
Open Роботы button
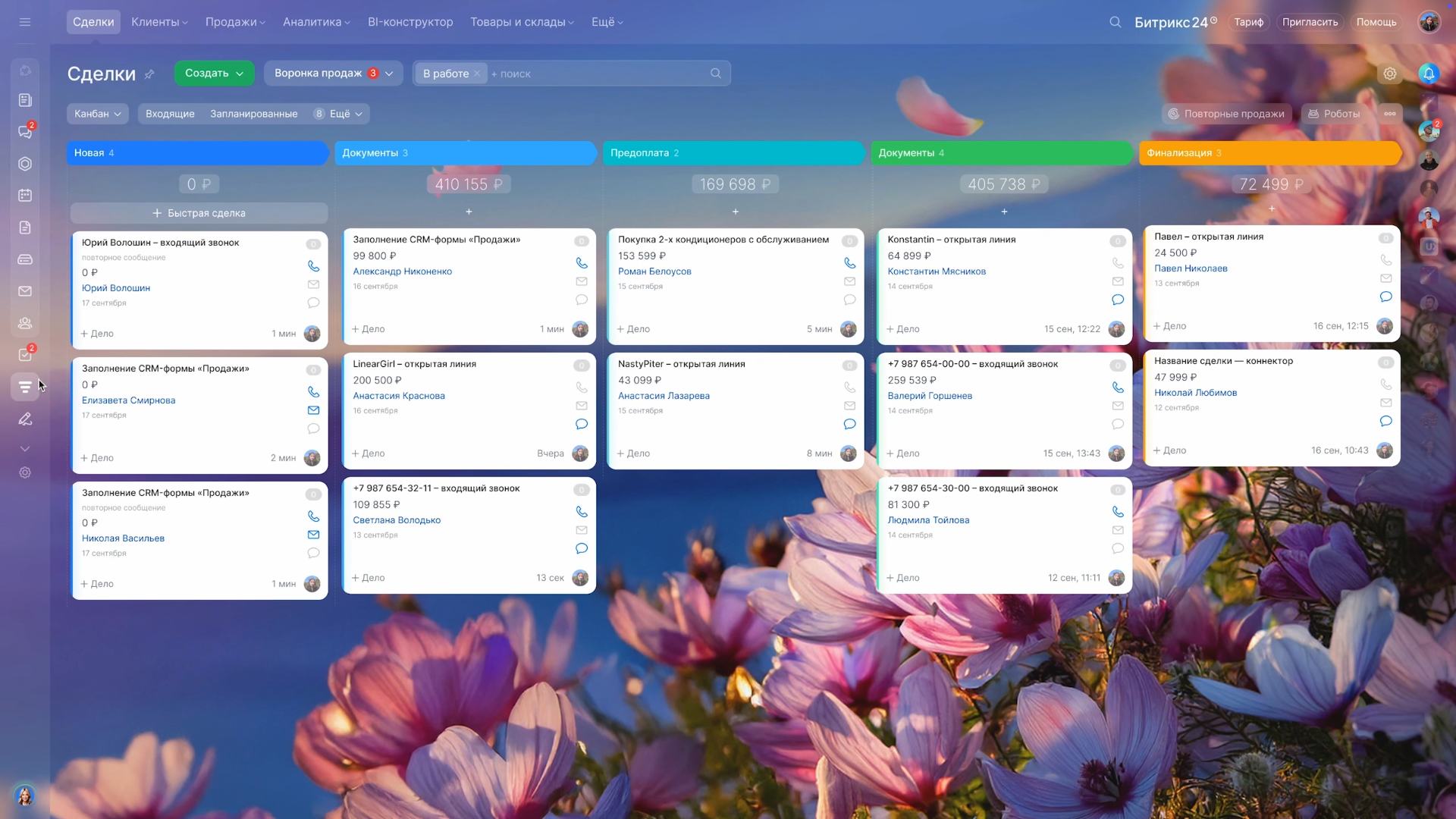(1334, 114)
